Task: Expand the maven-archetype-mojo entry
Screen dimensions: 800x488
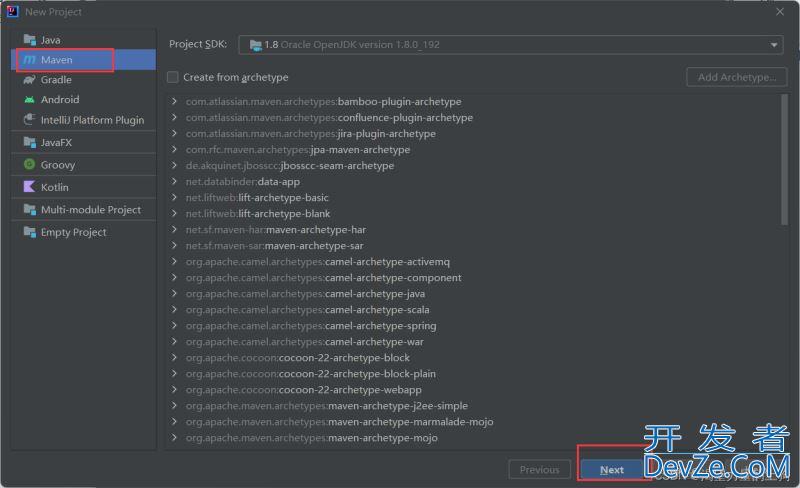Action: click(x=175, y=438)
